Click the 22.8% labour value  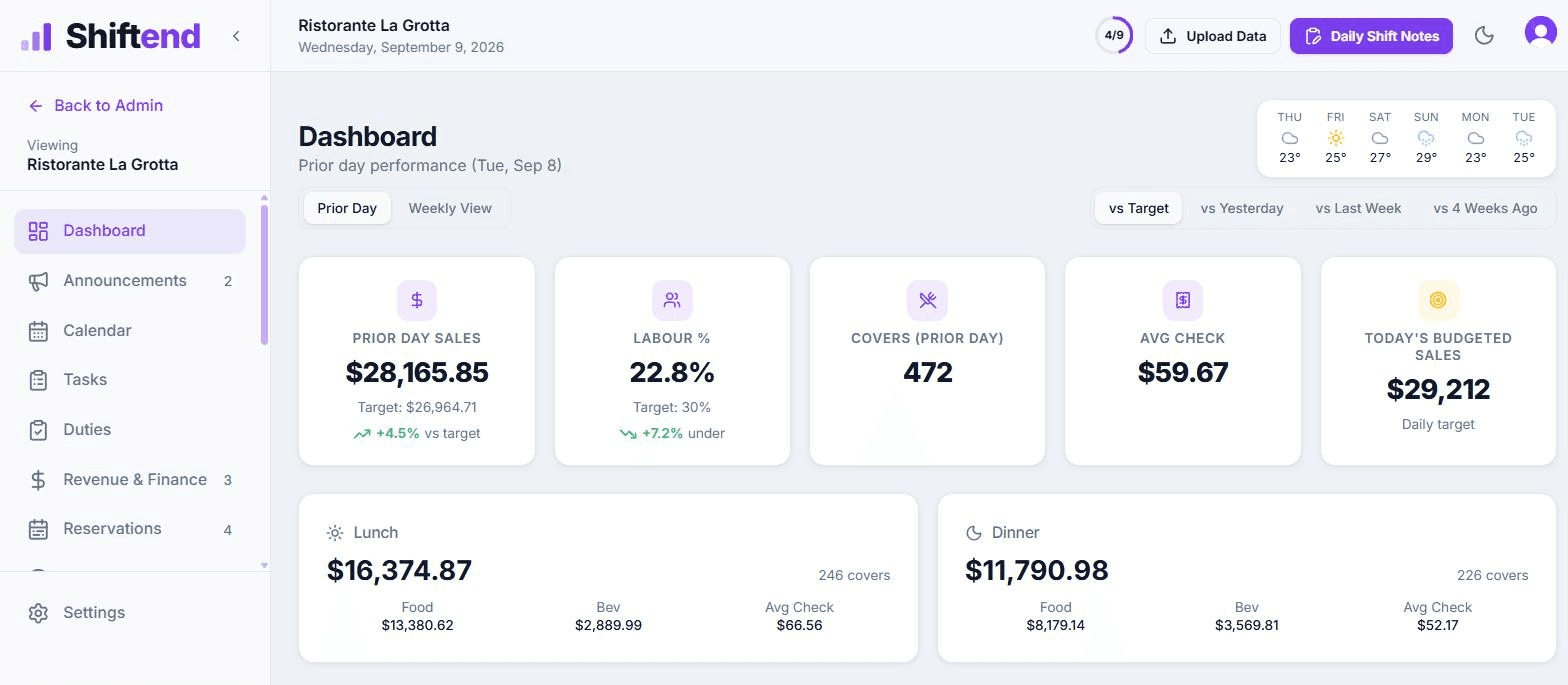coord(672,372)
